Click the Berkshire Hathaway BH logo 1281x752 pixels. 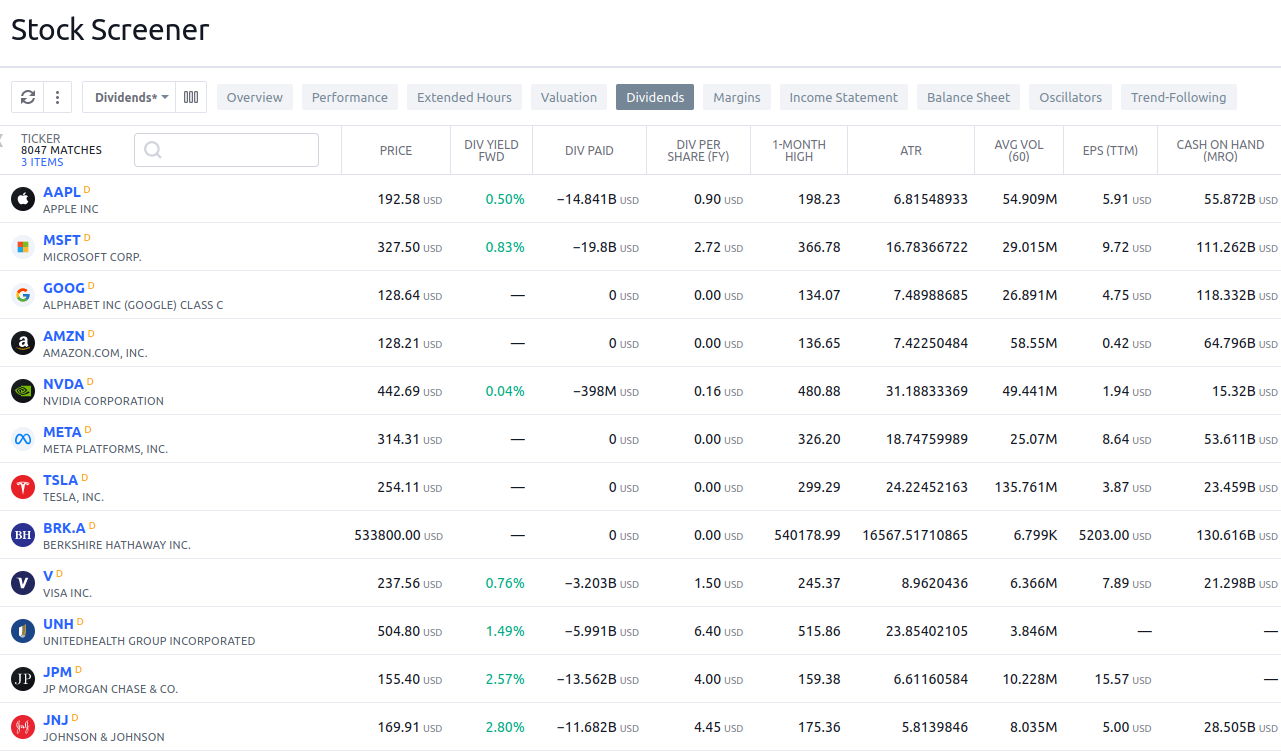click(23, 535)
